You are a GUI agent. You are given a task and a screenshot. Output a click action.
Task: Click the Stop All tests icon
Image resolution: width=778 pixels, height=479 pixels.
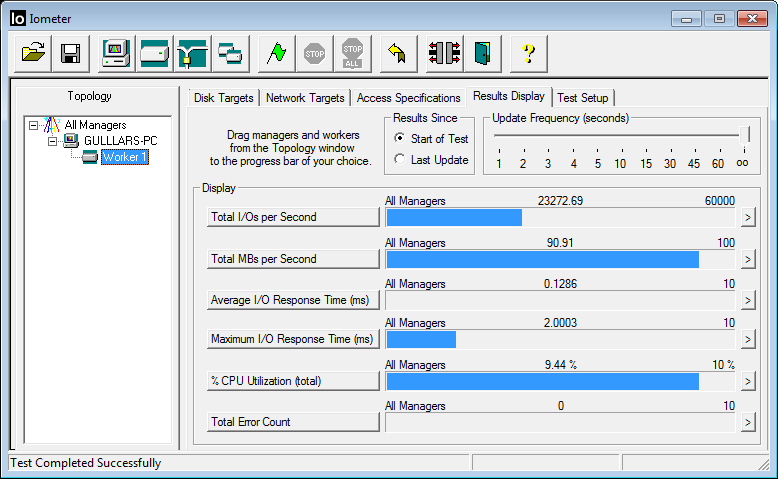click(352, 53)
